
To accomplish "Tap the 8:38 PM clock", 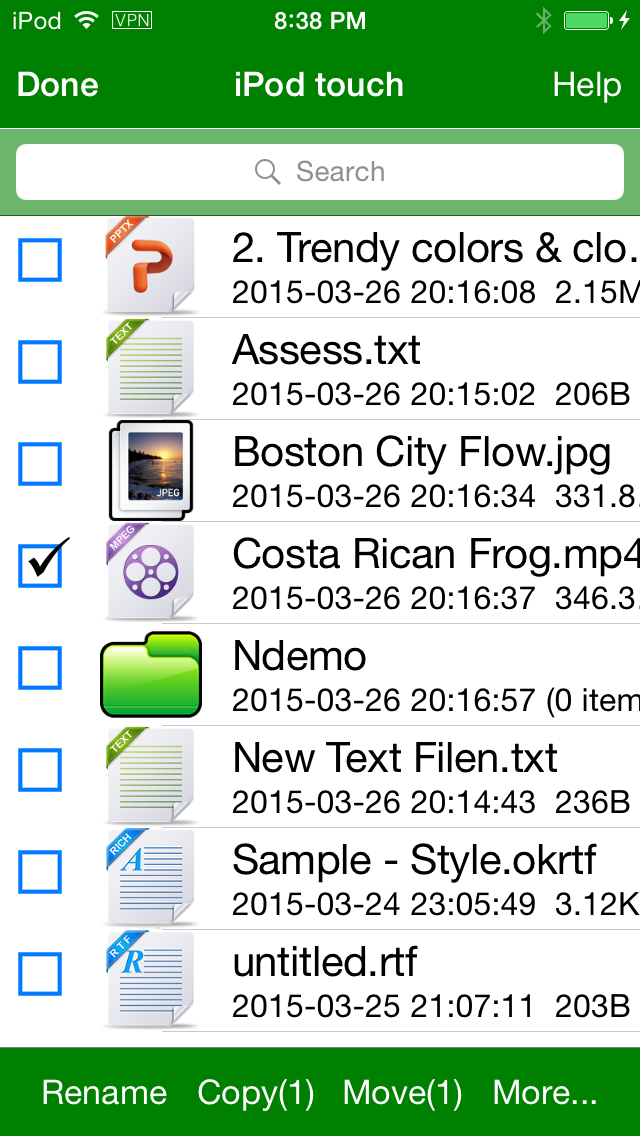I will coord(320,20).
